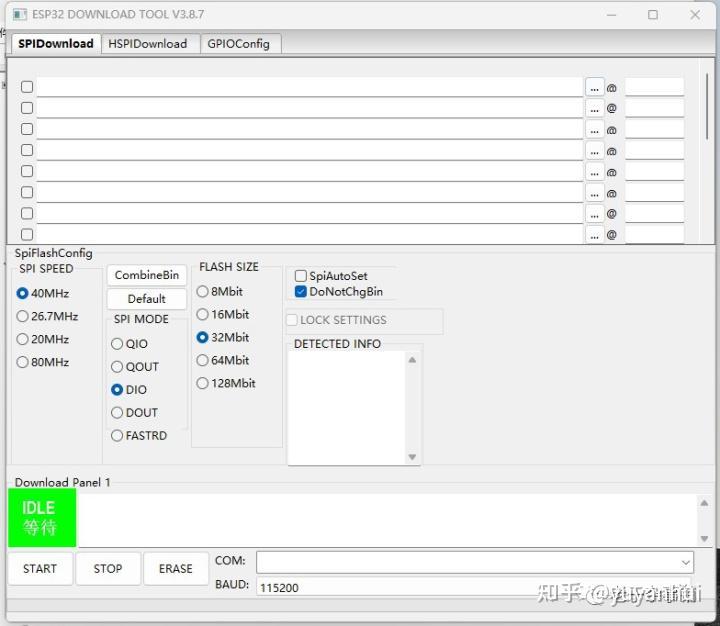Tick the second firmware file checkbox

(x=27, y=108)
